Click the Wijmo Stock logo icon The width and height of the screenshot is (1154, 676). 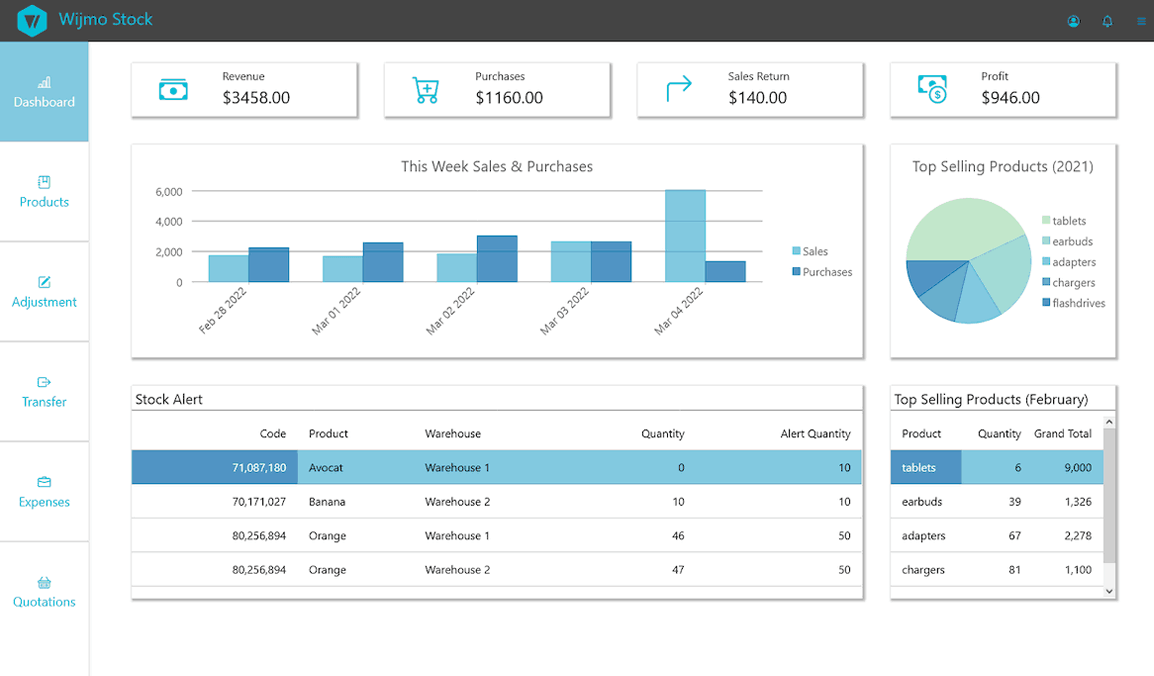(32, 20)
